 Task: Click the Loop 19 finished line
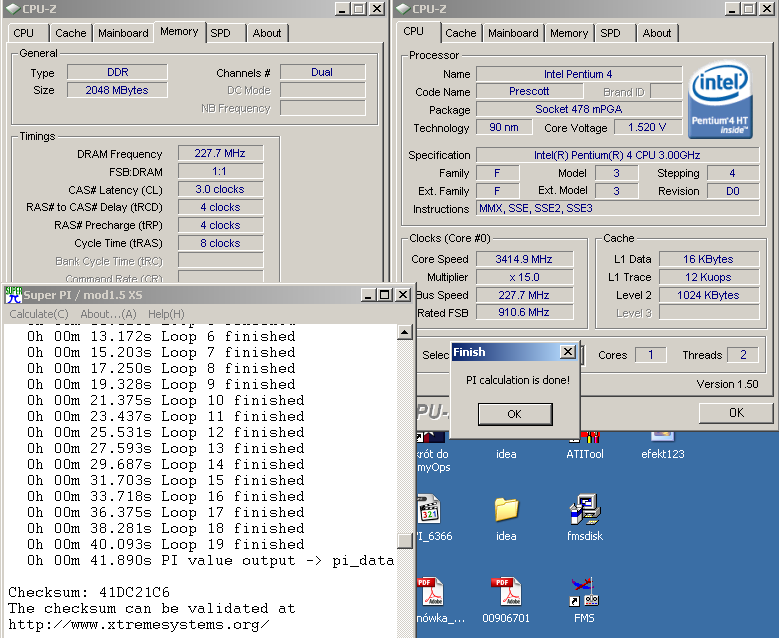[165, 545]
